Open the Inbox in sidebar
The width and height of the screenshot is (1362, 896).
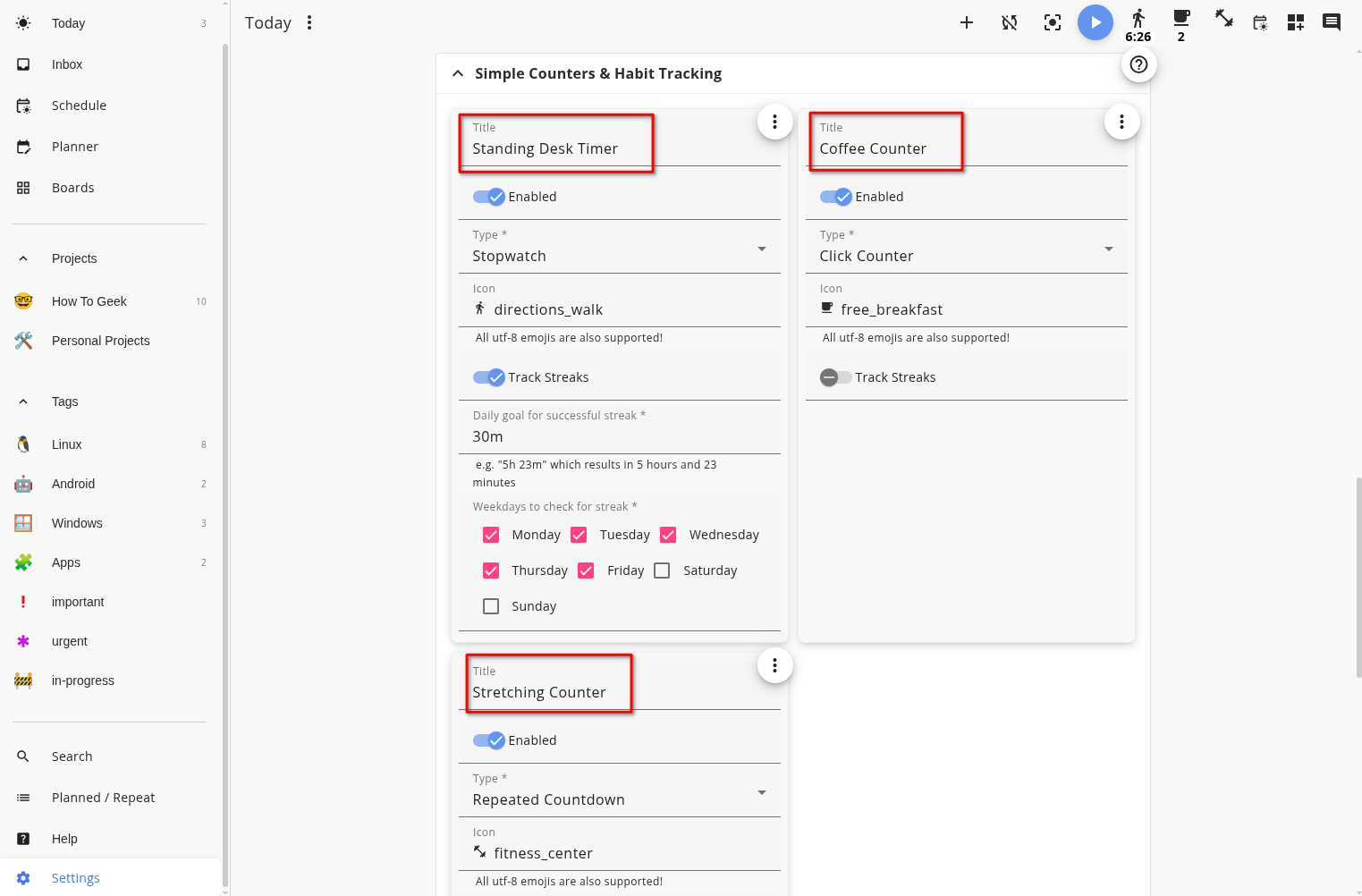(x=110, y=64)
